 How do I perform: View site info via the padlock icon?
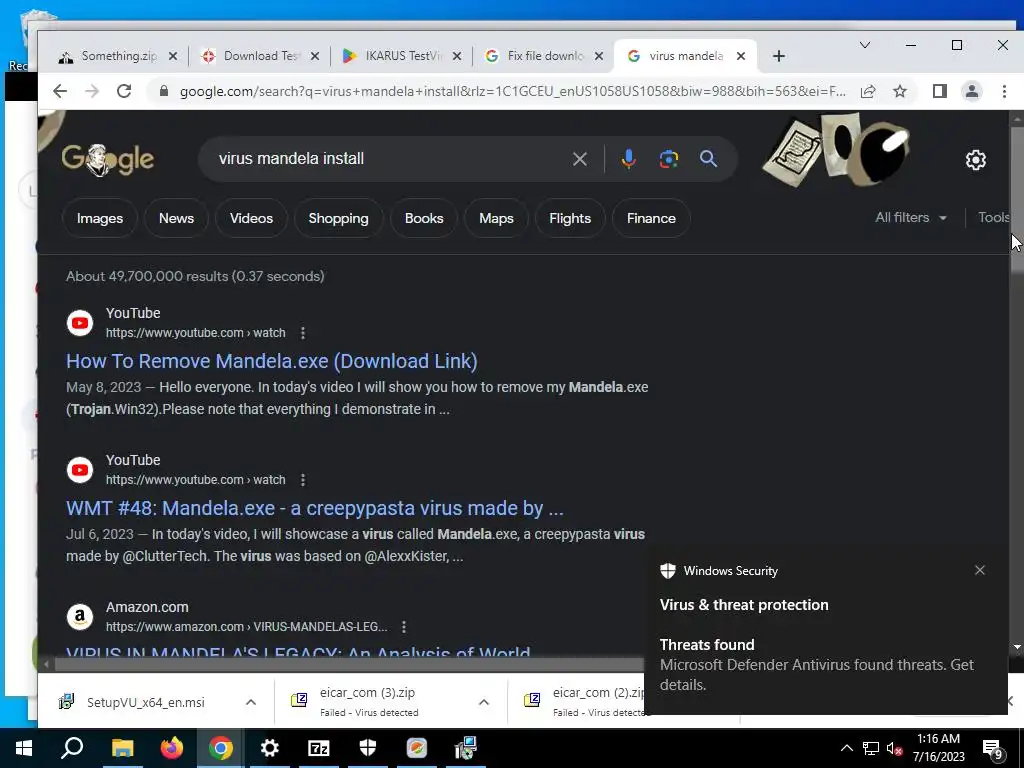click(164, 91)
